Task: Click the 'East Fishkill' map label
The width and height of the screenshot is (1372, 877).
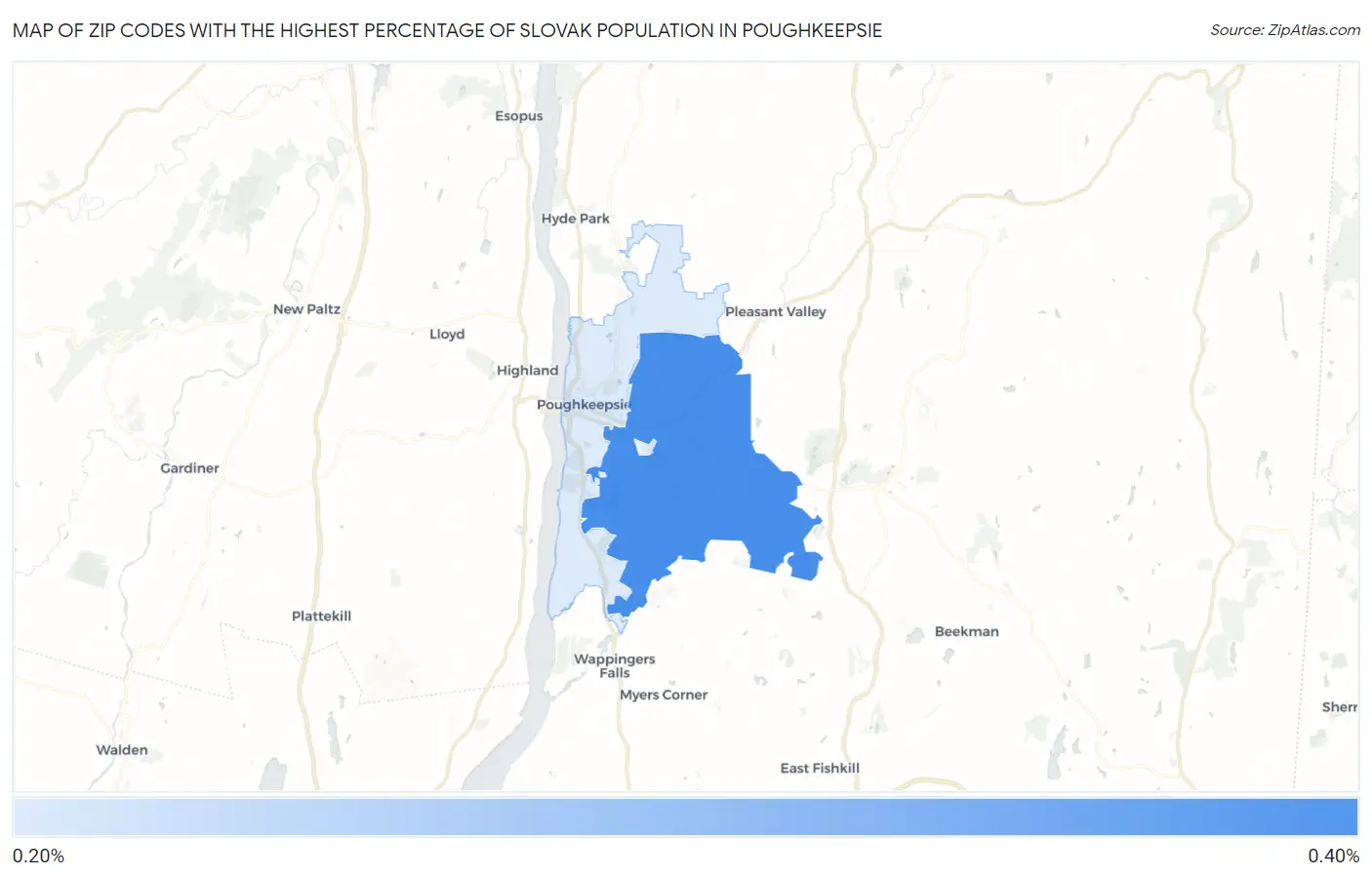Action: point(820,769)
